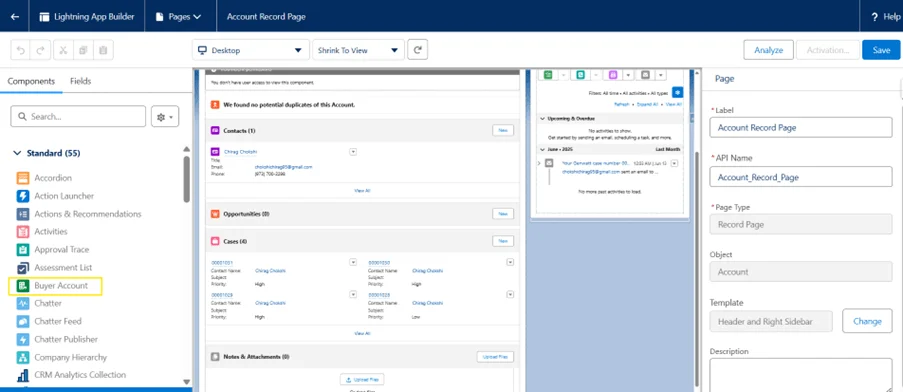Click New in the Opportunities list
The width and height of the screenshot is (903, 392).
503,214
